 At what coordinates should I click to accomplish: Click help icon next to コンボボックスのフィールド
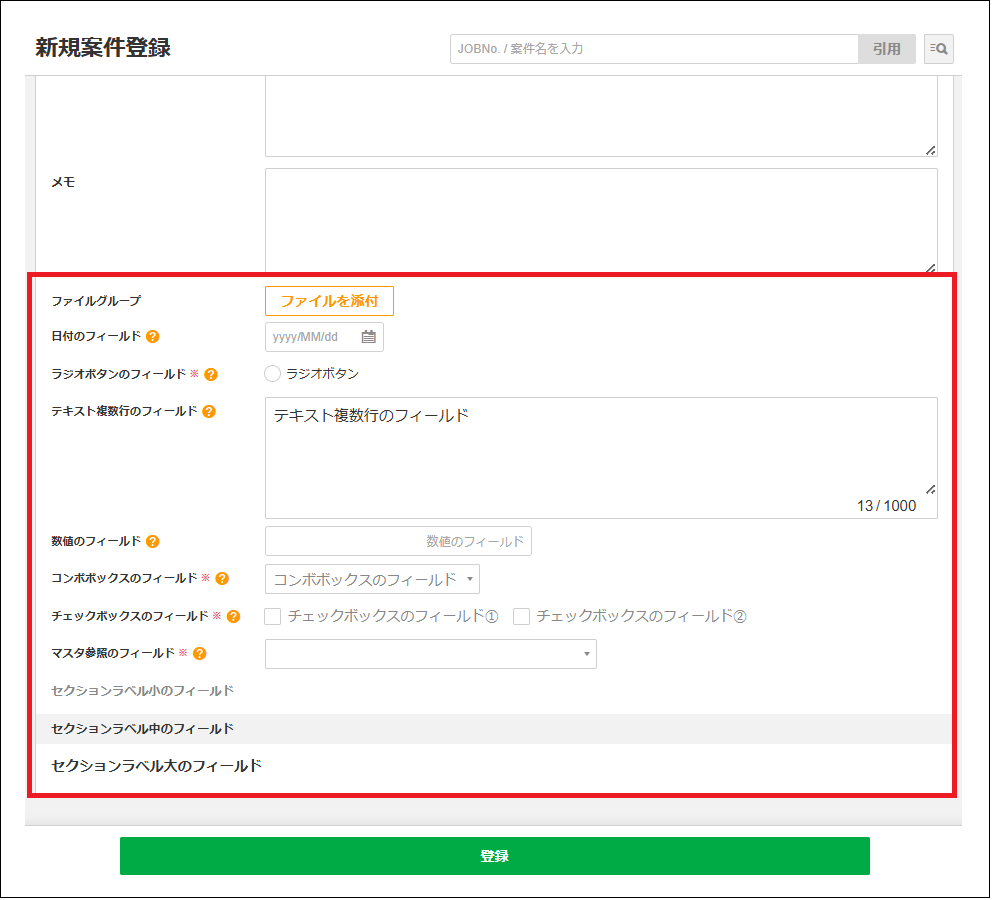click(x=222, y=579)
